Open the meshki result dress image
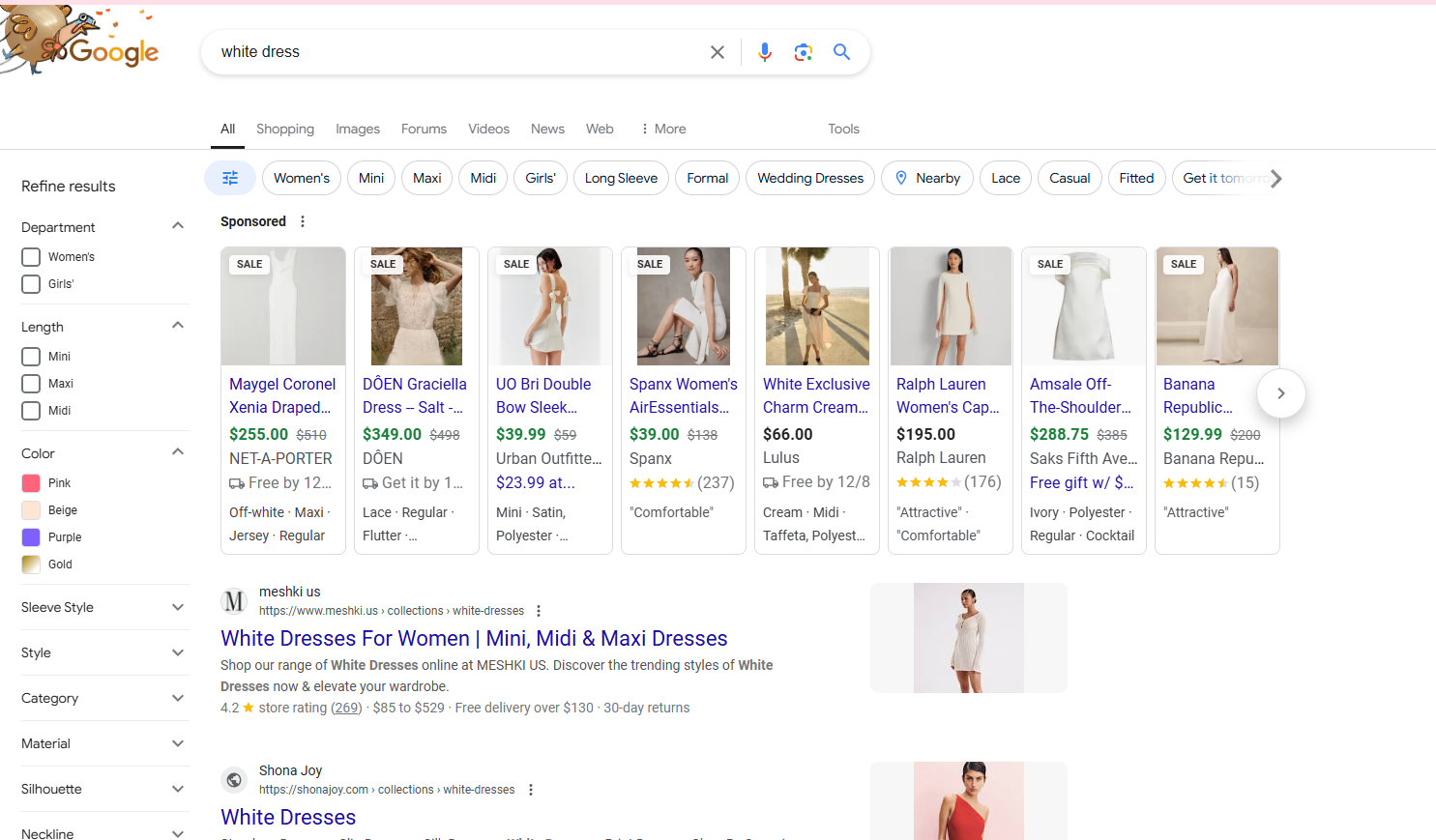1436x840 pixels. click(x=969, y=638)
